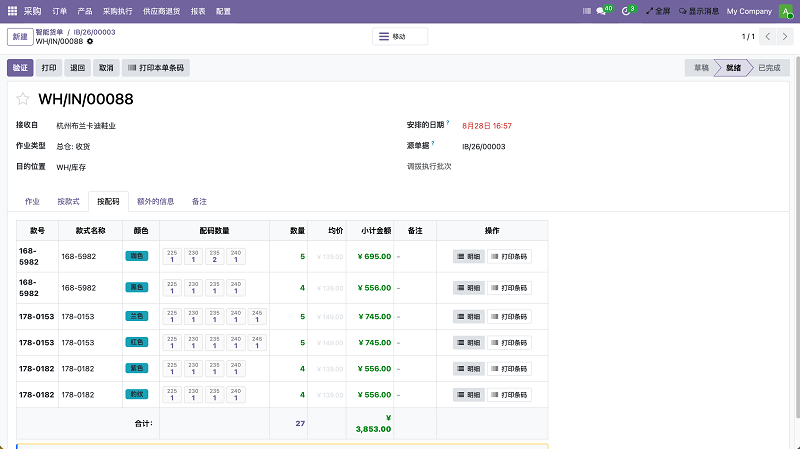Click 明细 for the 紫色 row
Image resolution: width=800 pixels, height=449 pixels.
pos(468,368)
